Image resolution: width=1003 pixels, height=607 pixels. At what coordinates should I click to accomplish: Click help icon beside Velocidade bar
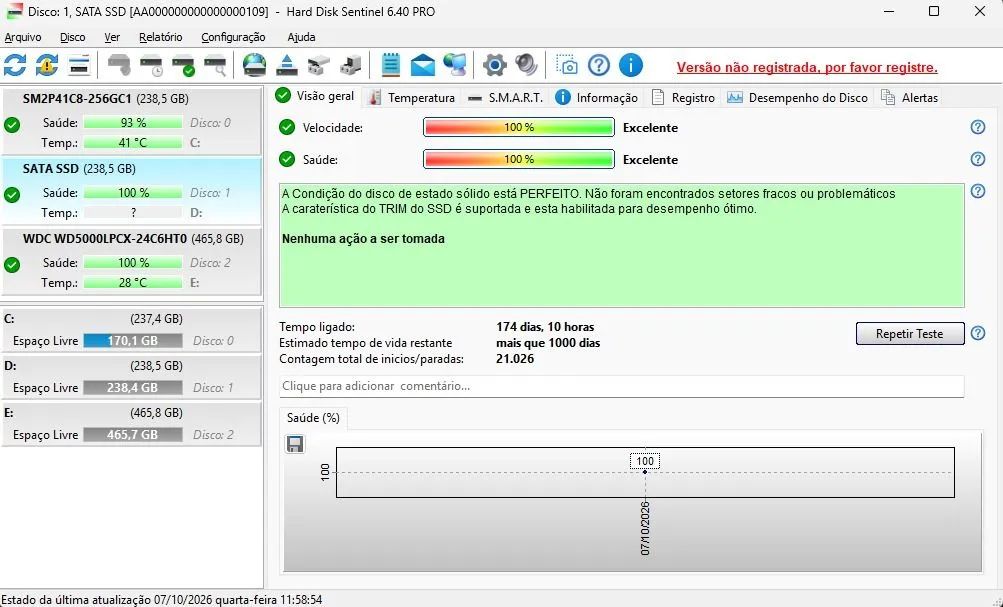[x=977, y=127]
